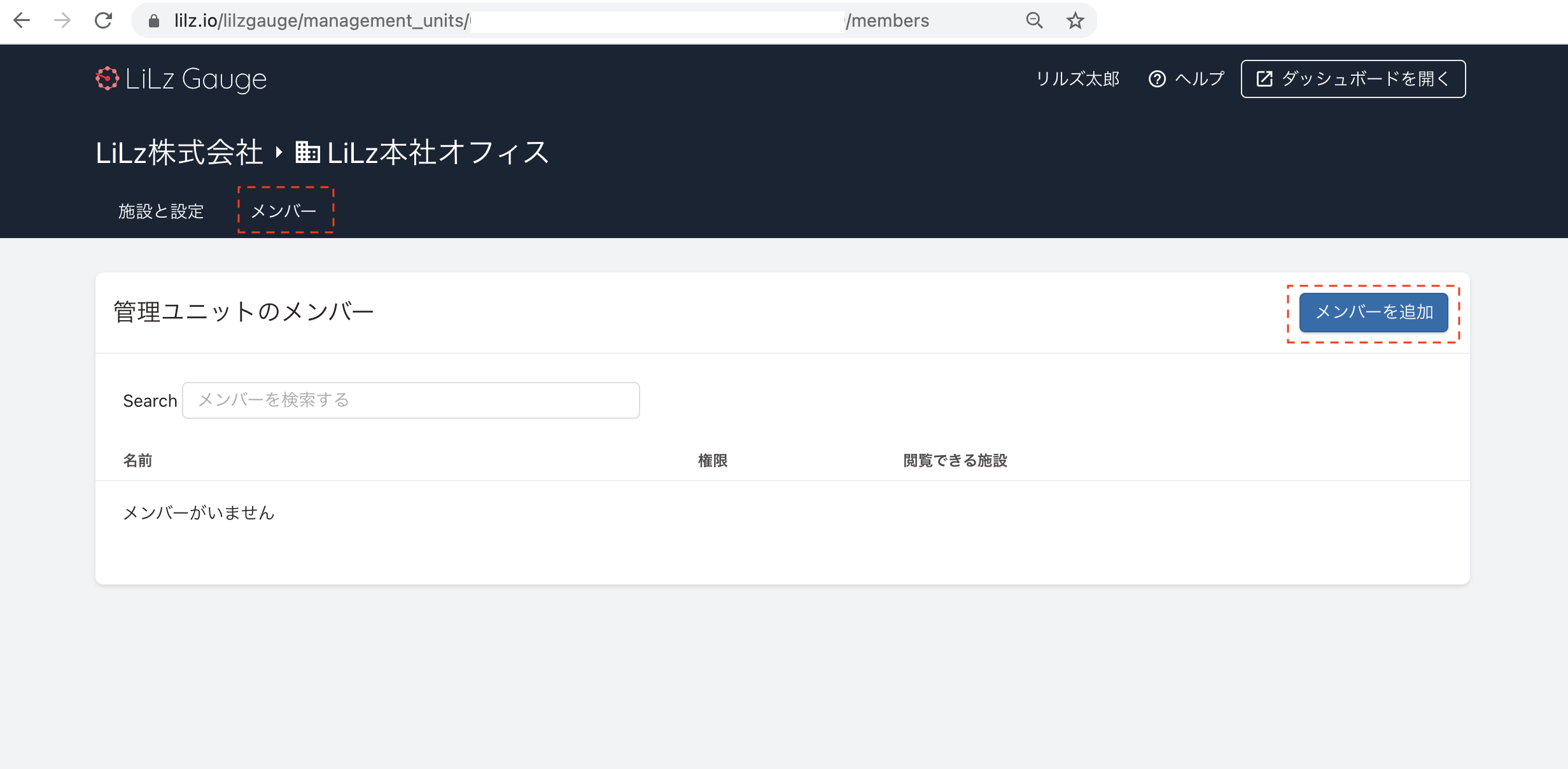Image resolution: width=1568 pixels, height=769 pixels.
Task: Bookmark the page with the star icon
Action: click(1075, 20)
